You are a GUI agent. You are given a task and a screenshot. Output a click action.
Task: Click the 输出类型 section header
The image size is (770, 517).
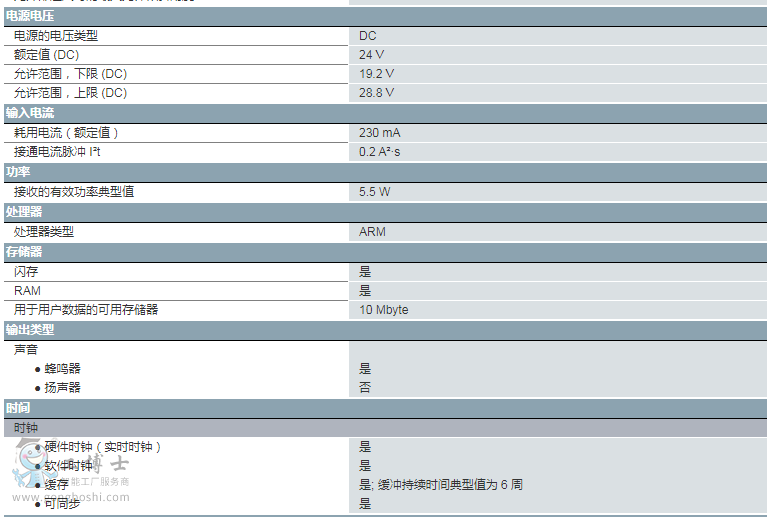pos(30,330)
